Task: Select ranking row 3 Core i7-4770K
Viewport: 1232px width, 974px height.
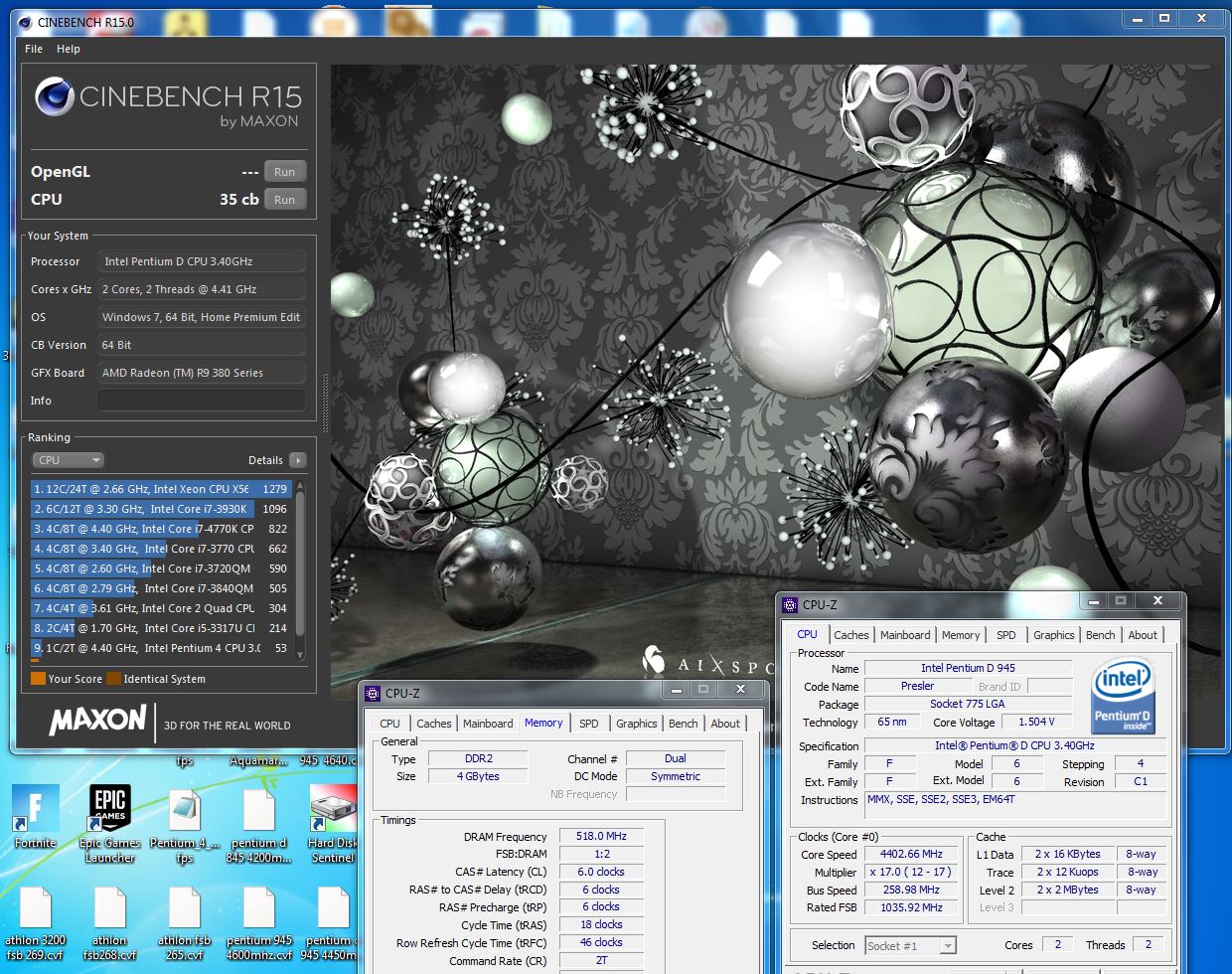Action: point(161,529)
